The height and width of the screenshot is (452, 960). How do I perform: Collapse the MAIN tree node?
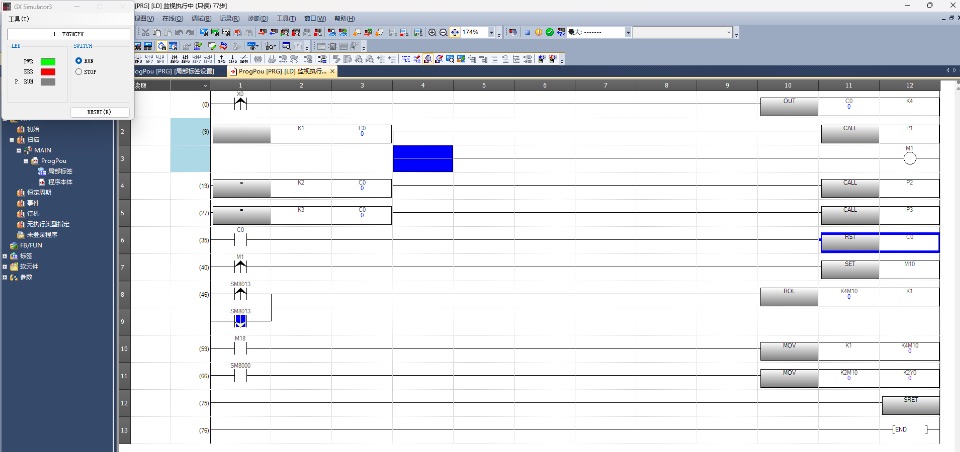[x=19, y=150]
